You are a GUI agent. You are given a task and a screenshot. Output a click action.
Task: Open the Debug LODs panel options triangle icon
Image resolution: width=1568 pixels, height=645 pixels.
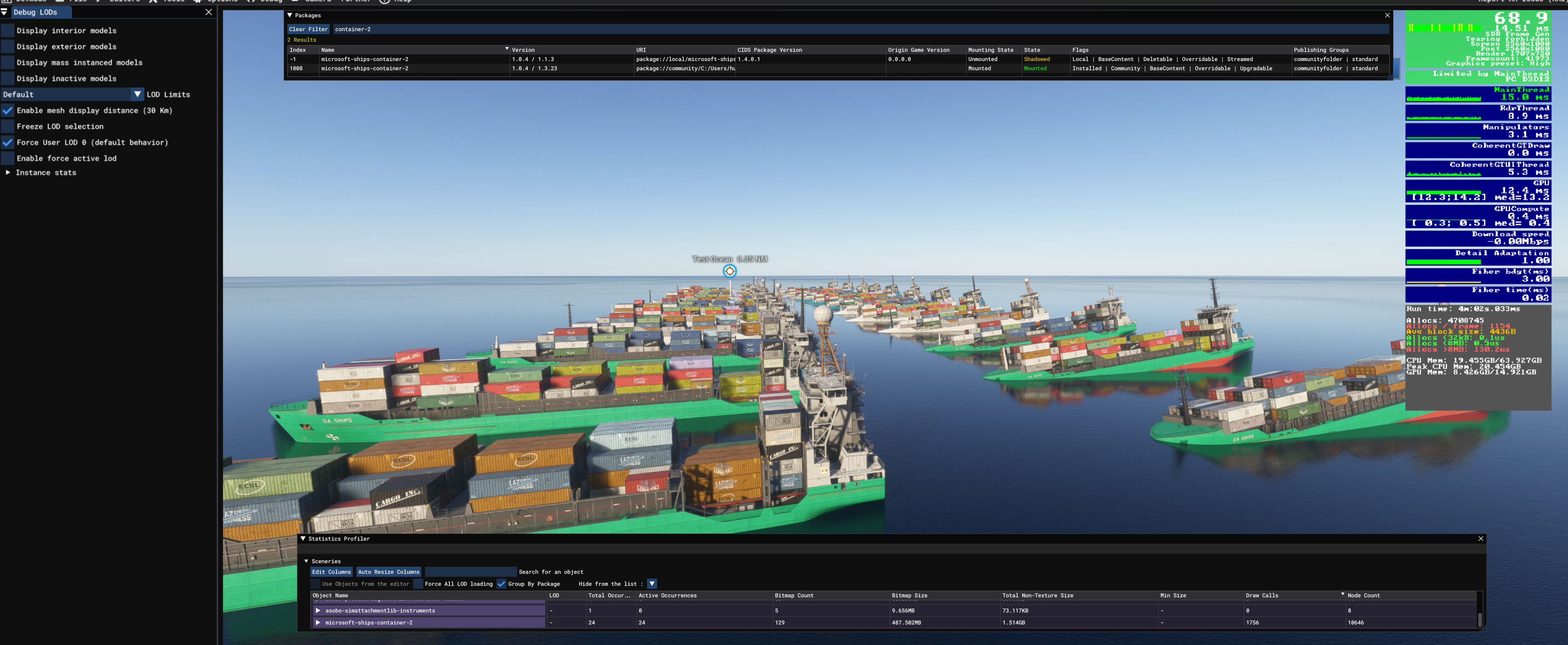click(4, 12)
